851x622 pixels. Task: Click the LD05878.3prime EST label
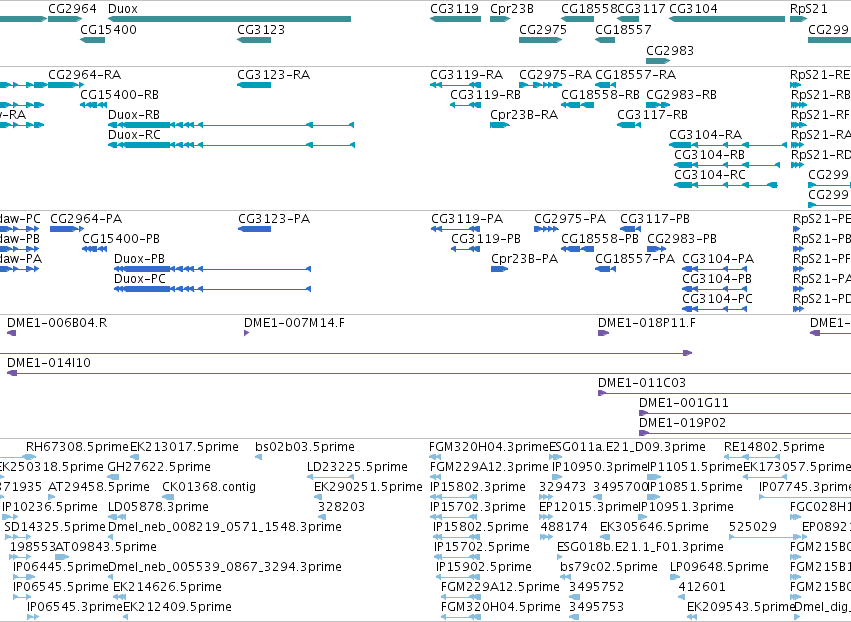click(158, 507)
